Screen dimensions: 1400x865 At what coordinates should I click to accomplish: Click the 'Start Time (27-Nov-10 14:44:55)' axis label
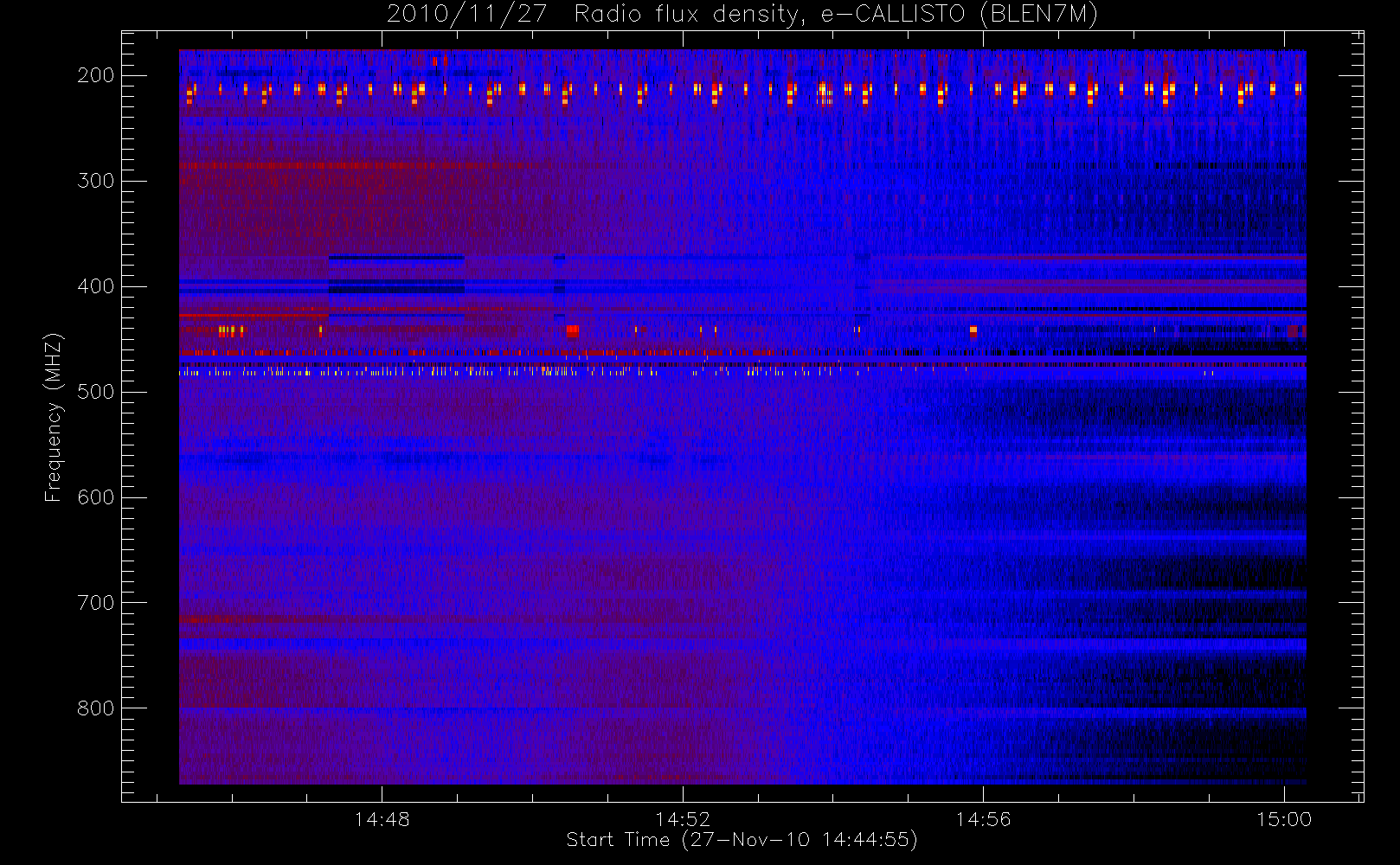tap(742, 840)
